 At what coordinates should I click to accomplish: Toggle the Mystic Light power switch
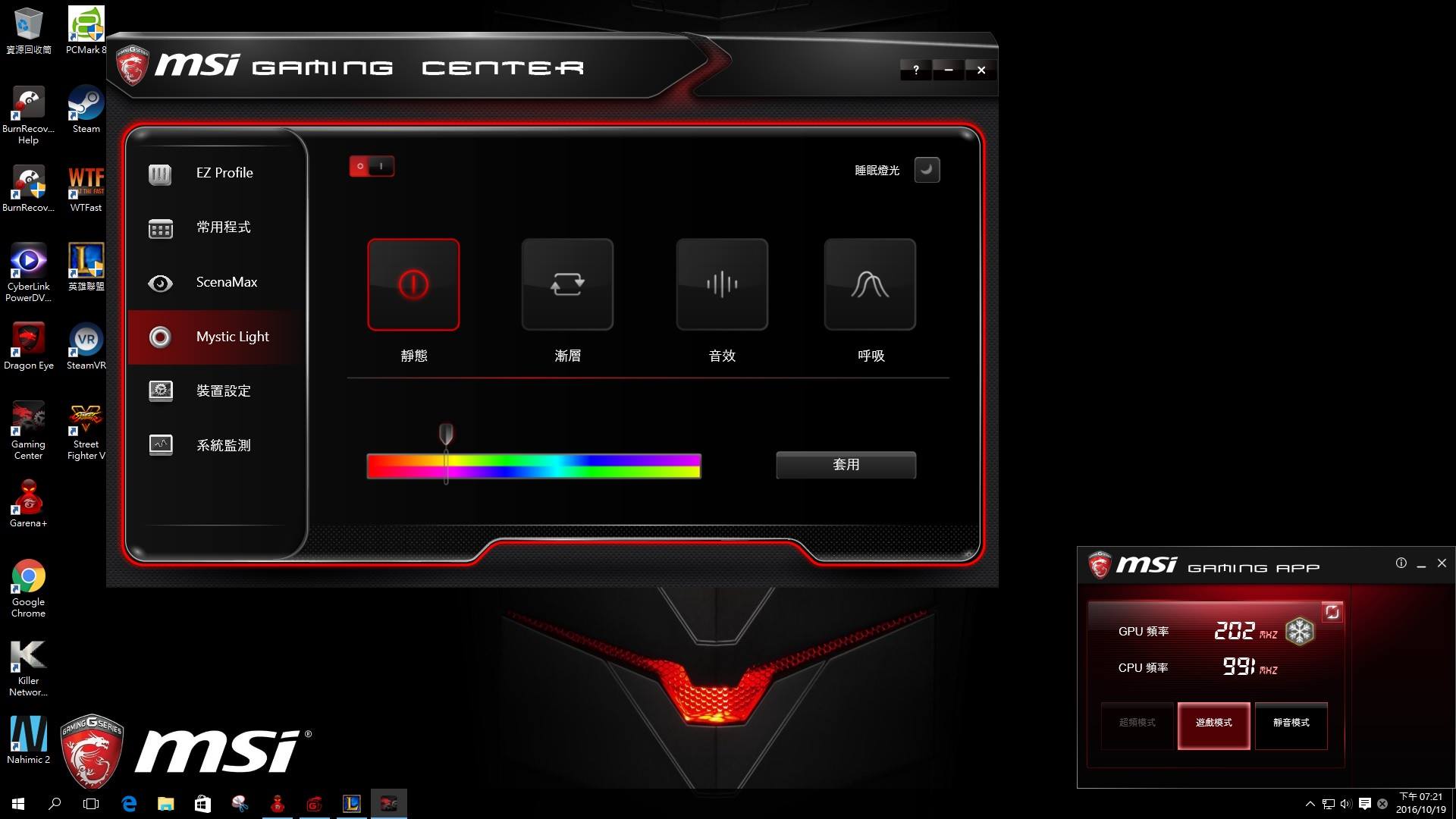(372, 166)
